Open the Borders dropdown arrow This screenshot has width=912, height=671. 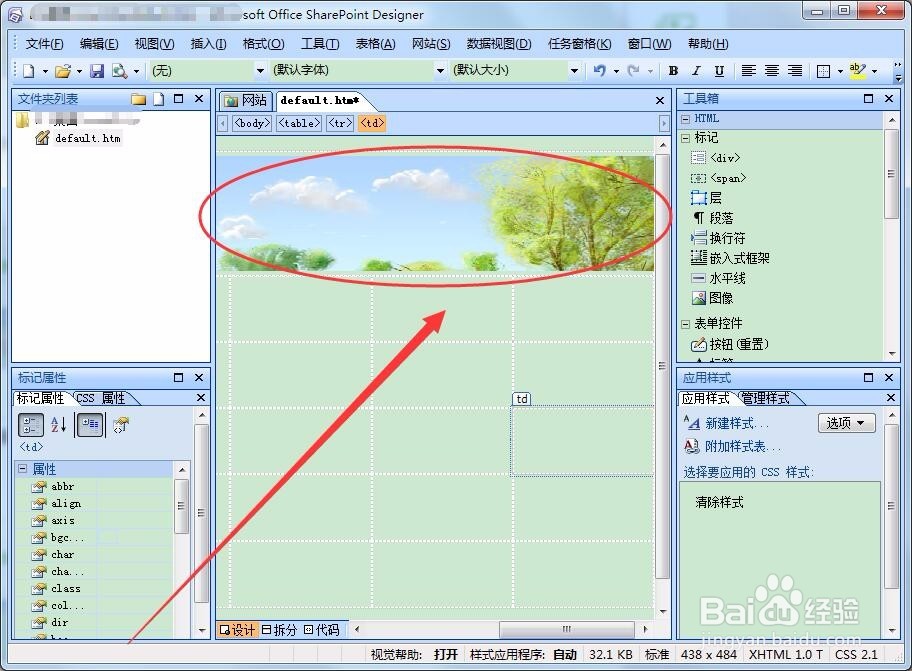click(840, 72)
